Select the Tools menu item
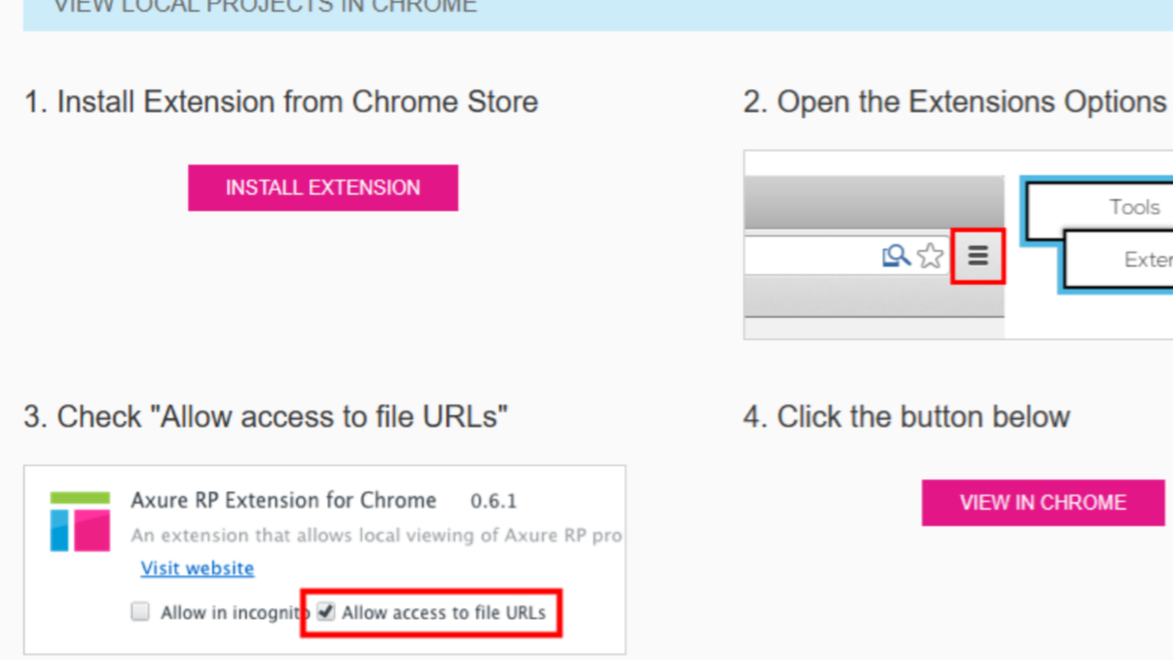Image resolution: width=1173 pixels, height=660 pixels. (1133, 207)
